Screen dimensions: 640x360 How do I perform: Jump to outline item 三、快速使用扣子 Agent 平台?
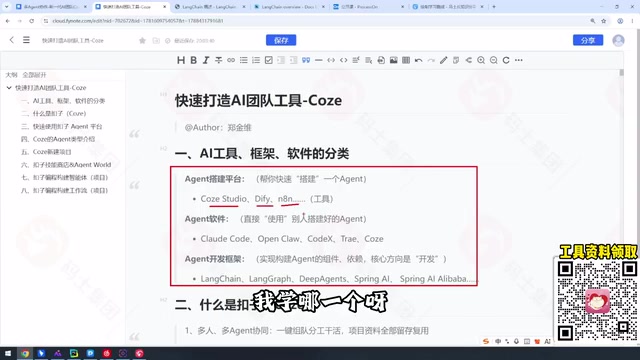click(x=62, y=127)
